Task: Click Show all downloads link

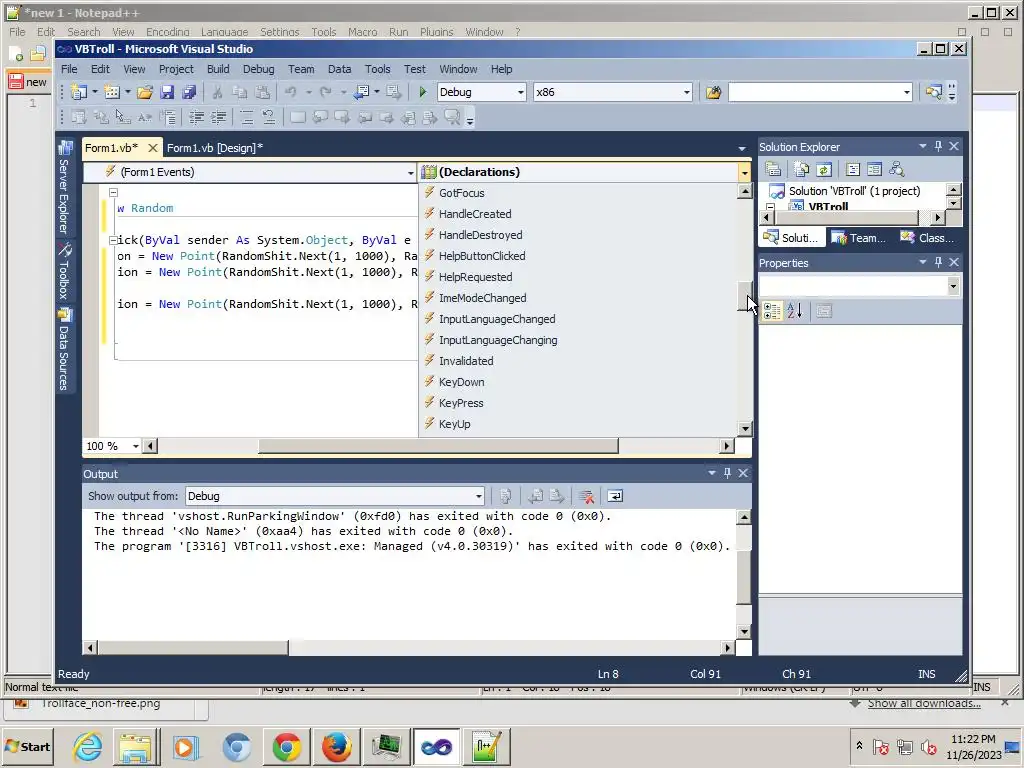Action: 924,703
